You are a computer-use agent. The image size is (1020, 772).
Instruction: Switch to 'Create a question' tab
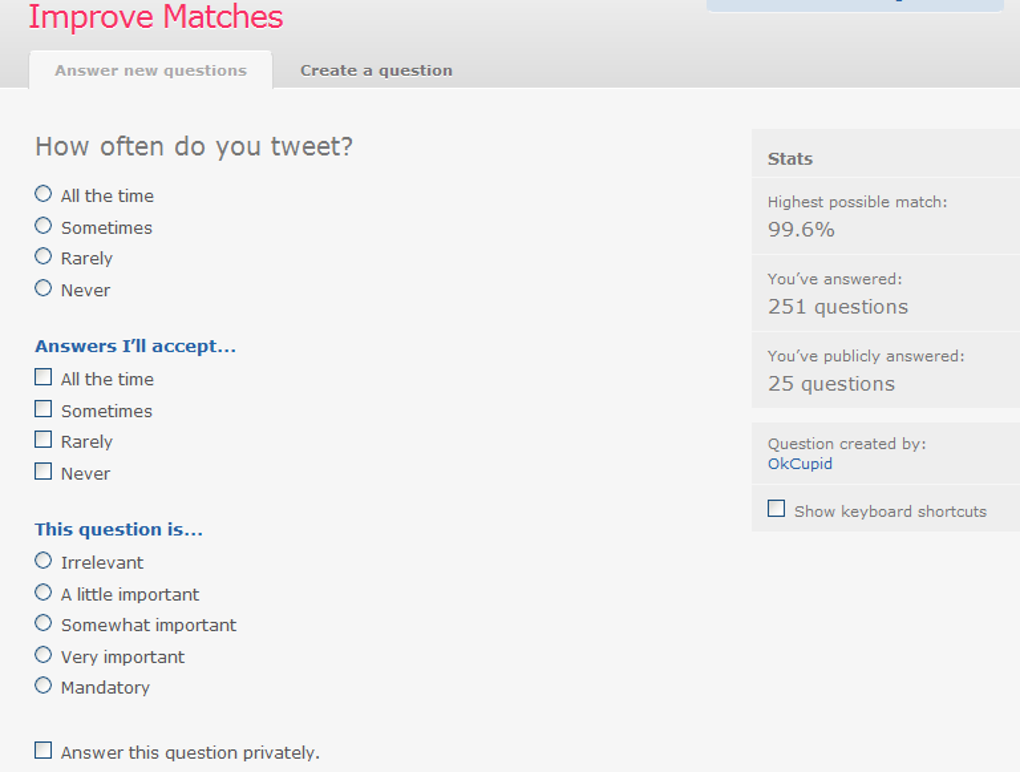click(x=376, y=70)
